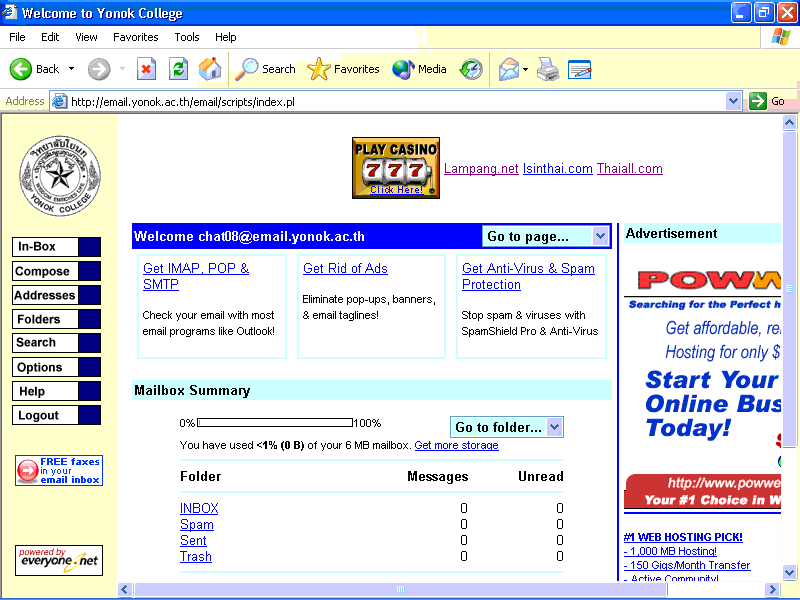
Task: Click the browser Back arrow icon
Action: [21, 69]
